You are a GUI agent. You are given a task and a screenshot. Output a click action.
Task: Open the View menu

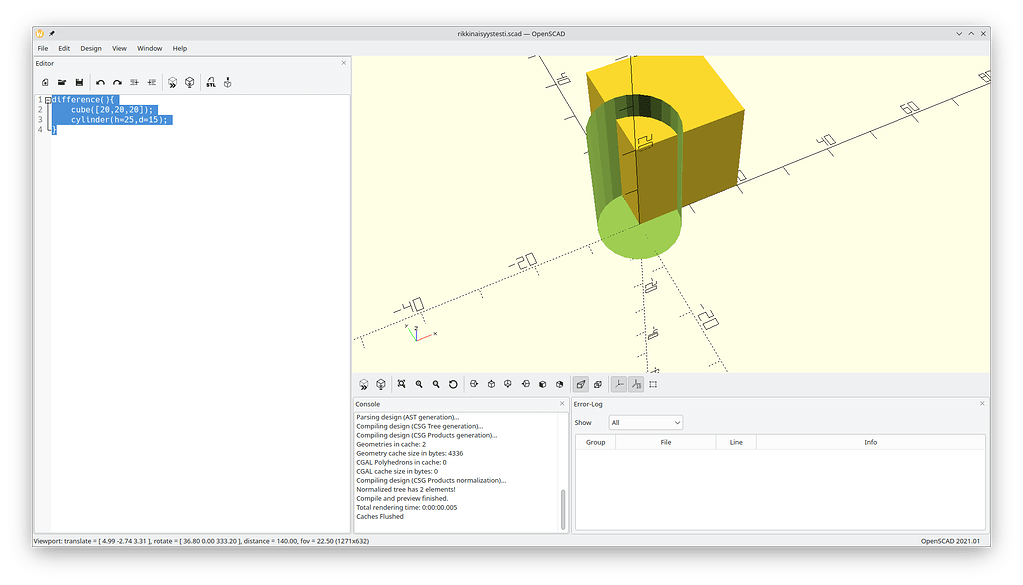click(x=119, y=48)
